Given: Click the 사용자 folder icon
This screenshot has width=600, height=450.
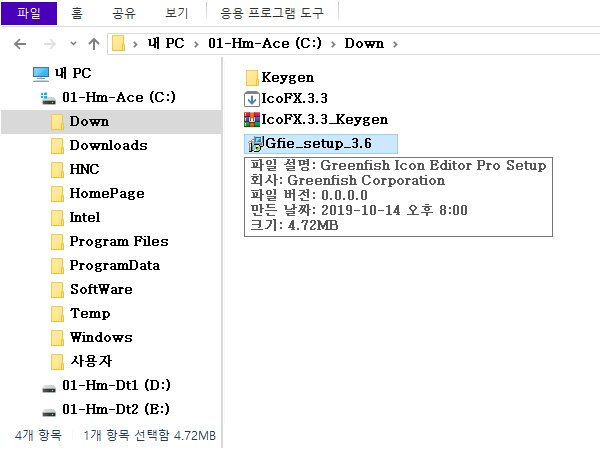Looking at the screenshot, I should (57, 362).
